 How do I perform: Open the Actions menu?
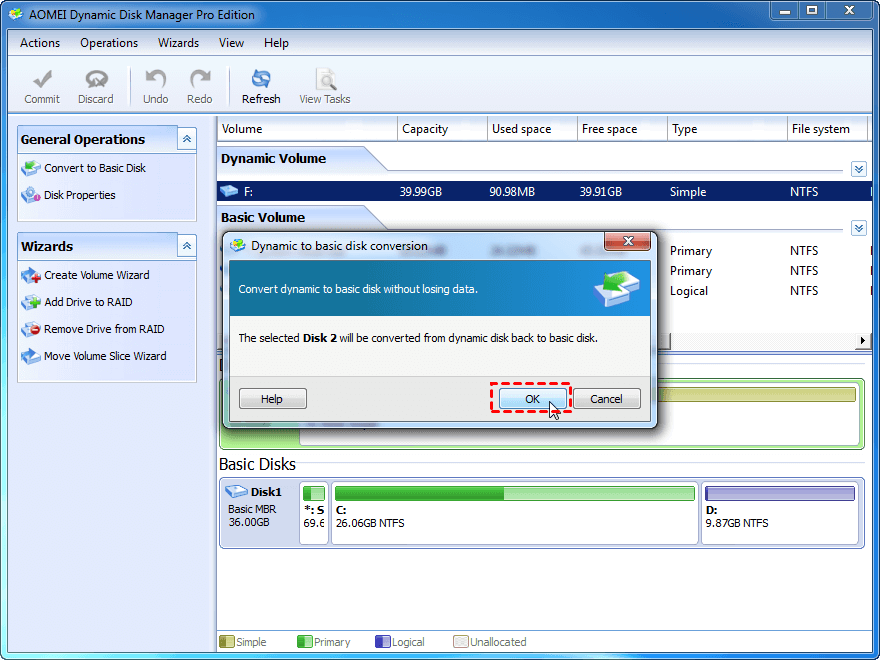[40, 43]
